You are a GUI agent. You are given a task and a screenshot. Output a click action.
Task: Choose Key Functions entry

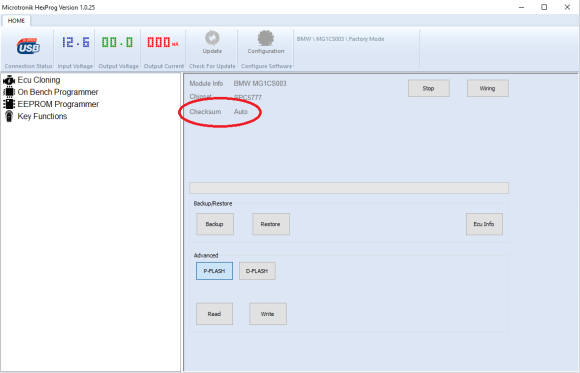pyautogui.click(x=42, y=116)
